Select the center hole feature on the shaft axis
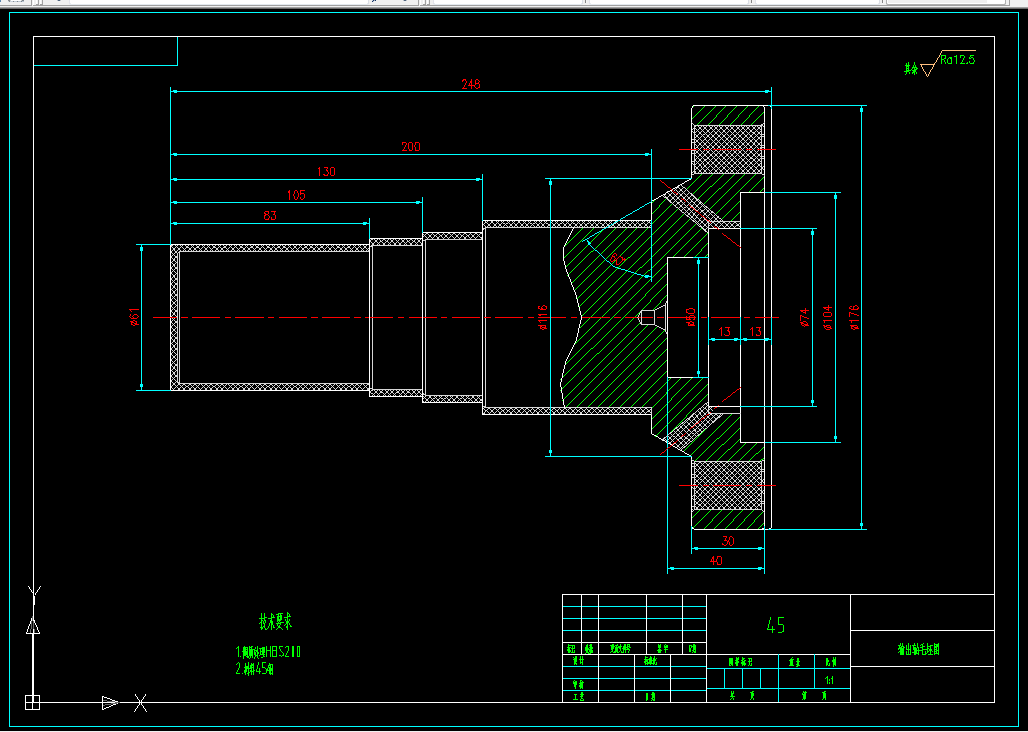The height and width of the screenshot is (732, 1028). point(650,317)
